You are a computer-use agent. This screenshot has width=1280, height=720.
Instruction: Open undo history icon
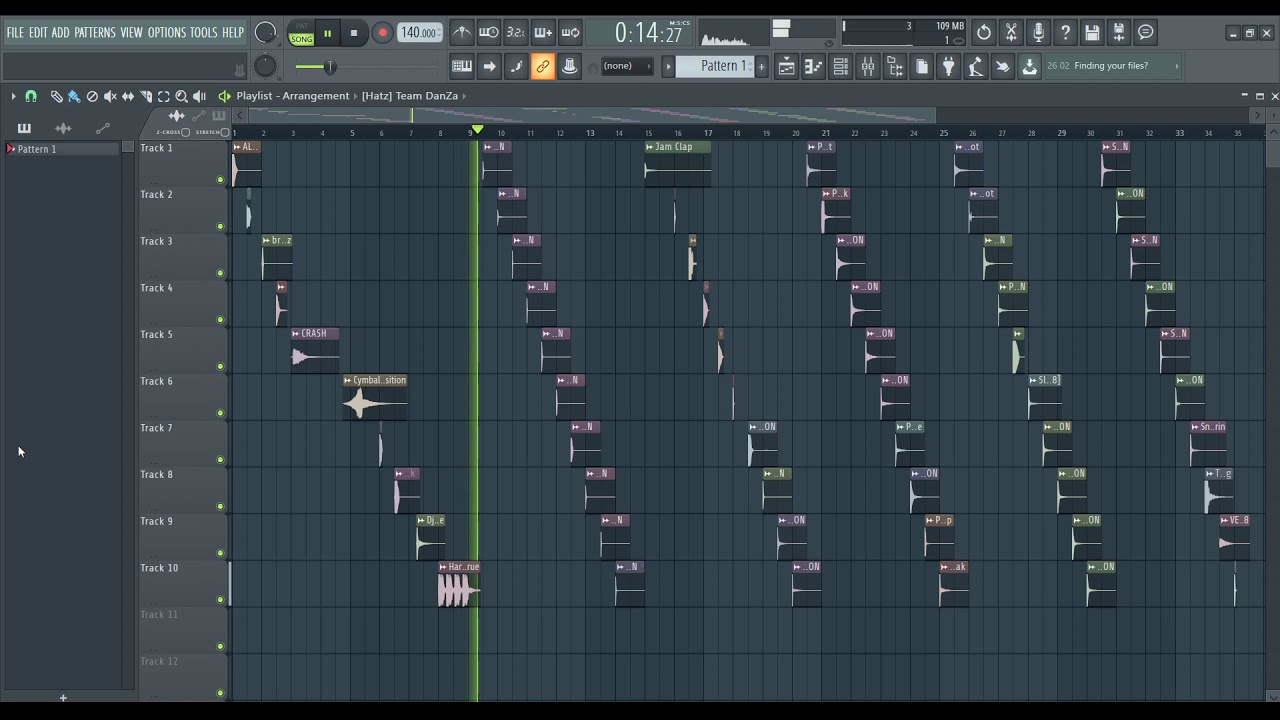pos(984,33)
